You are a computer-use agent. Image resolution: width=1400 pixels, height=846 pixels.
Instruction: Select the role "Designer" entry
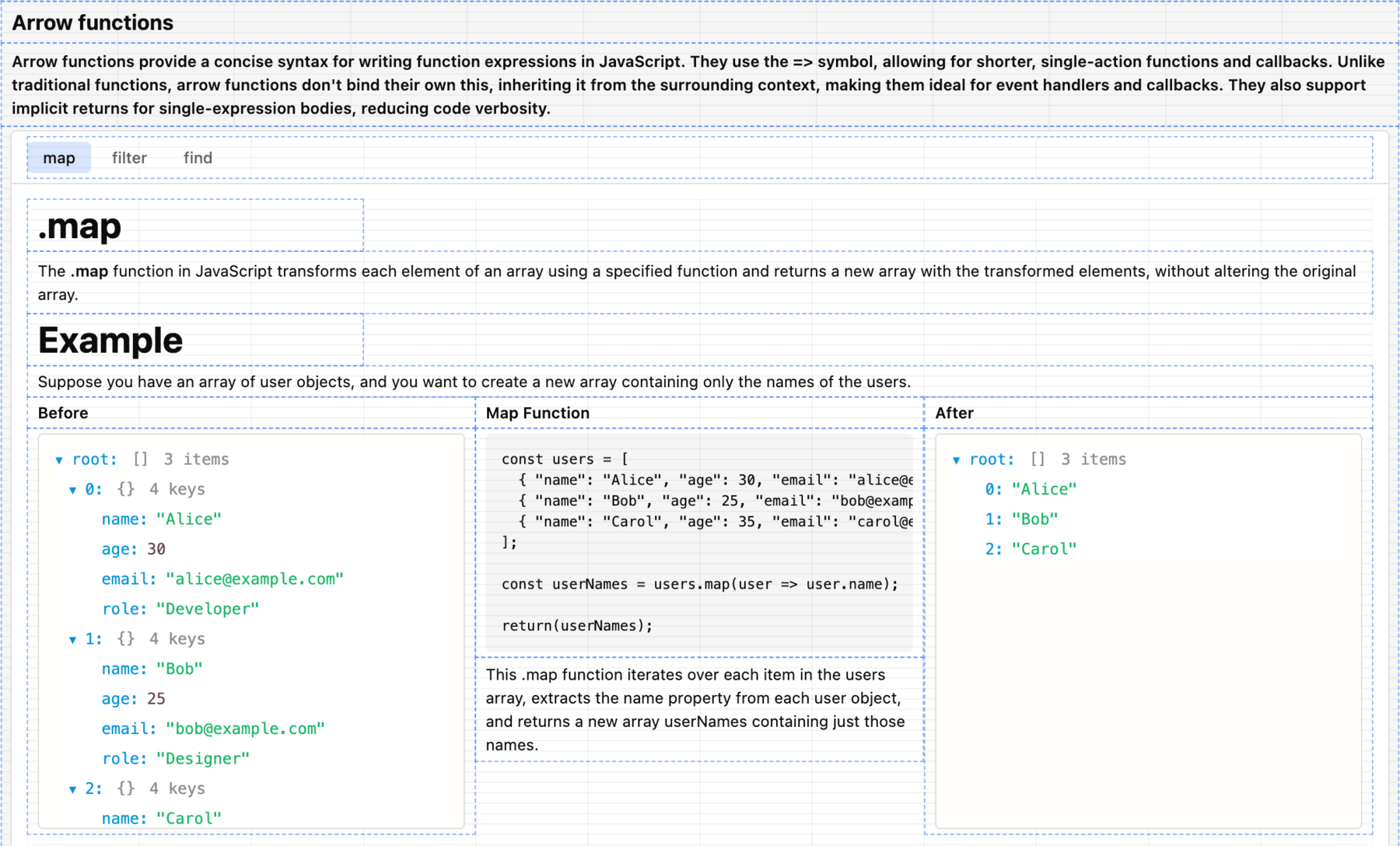coord(175,758)
